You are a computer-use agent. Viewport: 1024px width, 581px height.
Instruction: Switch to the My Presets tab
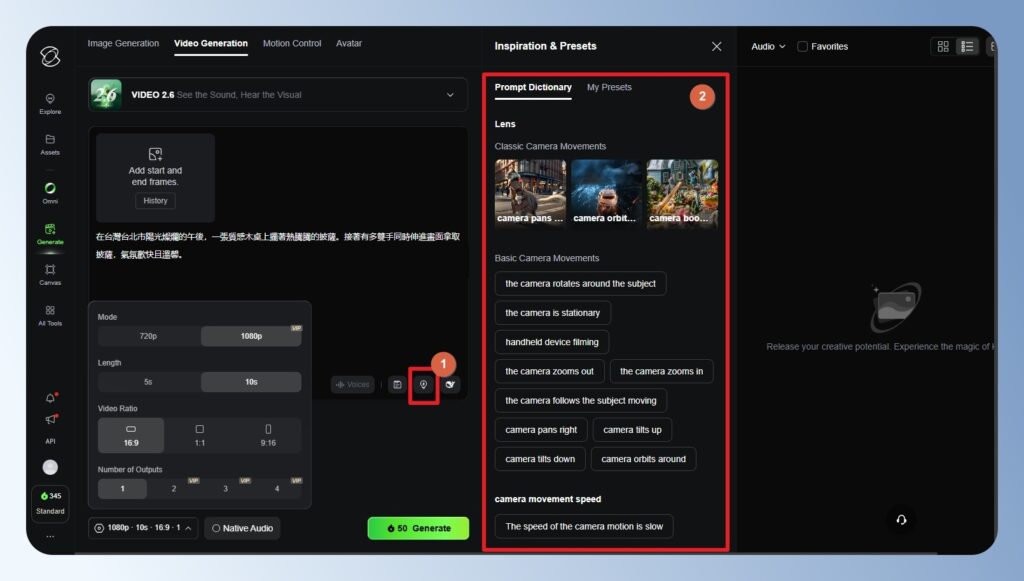(611, 87)
